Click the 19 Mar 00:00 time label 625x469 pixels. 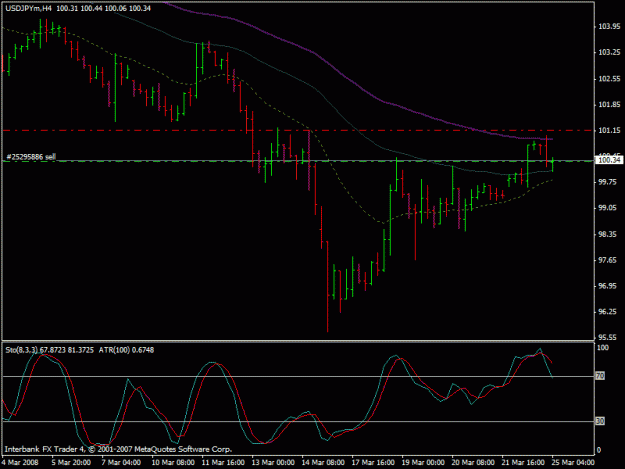[423, 463]
